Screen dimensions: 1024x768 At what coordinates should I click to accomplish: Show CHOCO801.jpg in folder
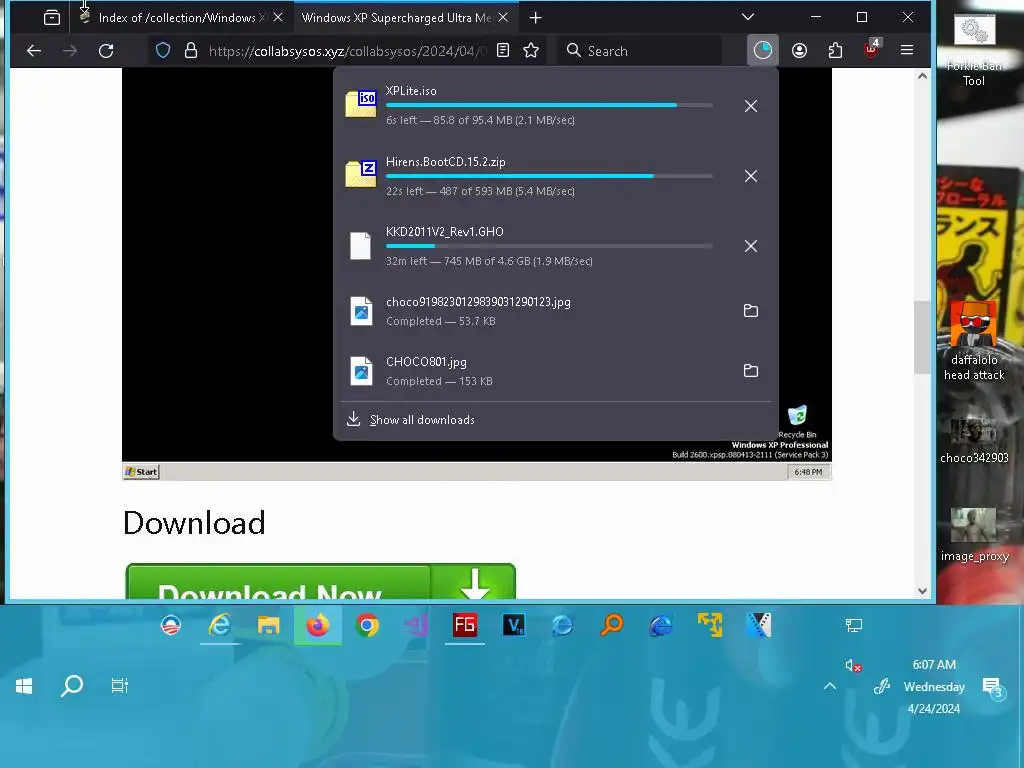(751, 371)
